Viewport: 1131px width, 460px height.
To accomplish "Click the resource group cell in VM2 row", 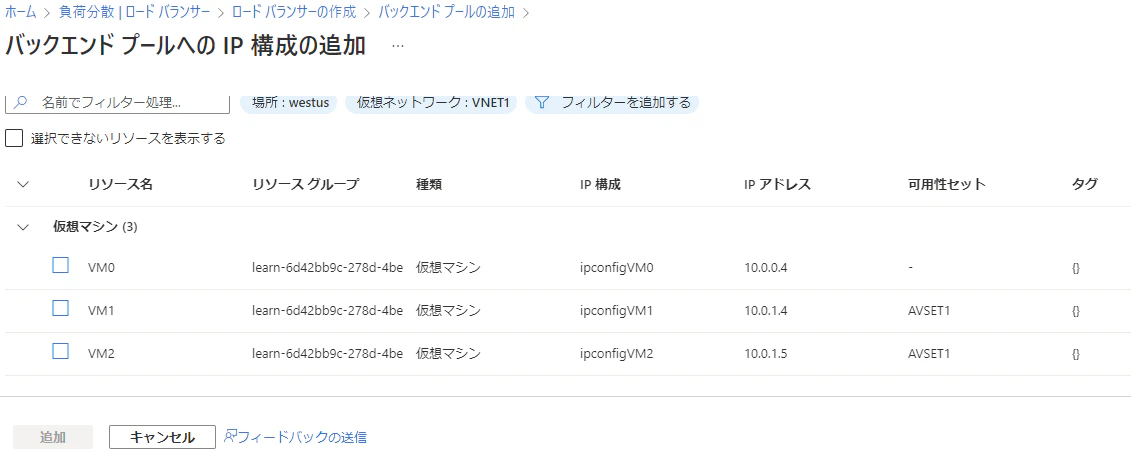I will click(327, 354).
